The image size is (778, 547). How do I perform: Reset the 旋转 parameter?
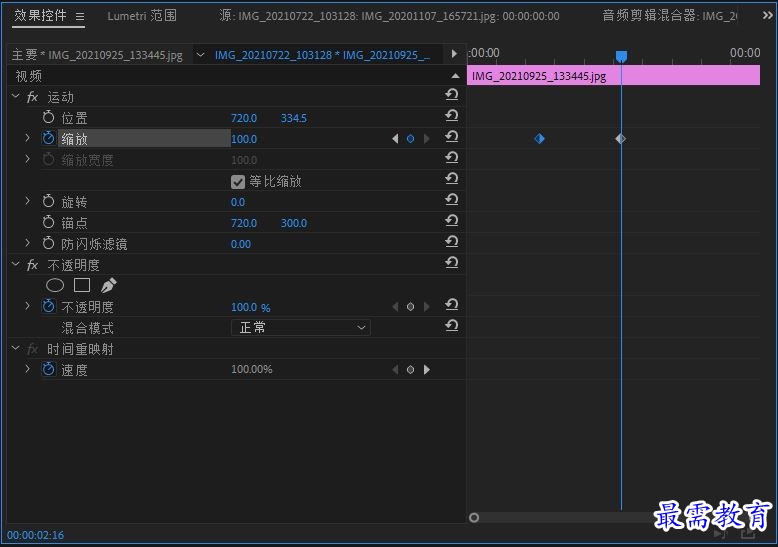tap(452, 200)
